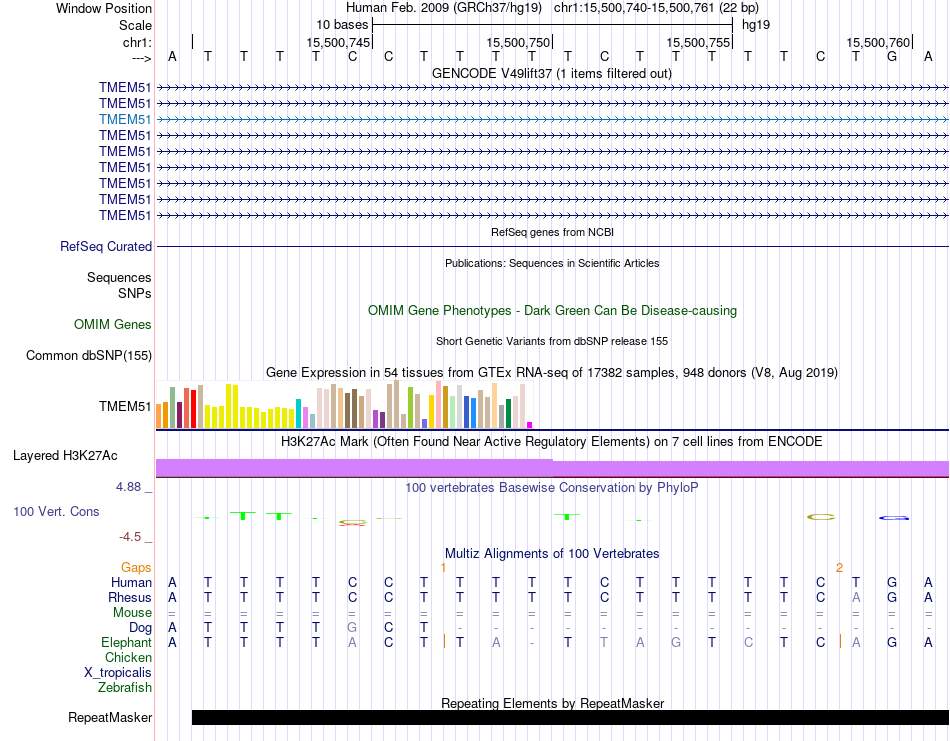Click the purple H3K27Ac signal bar

553,468
